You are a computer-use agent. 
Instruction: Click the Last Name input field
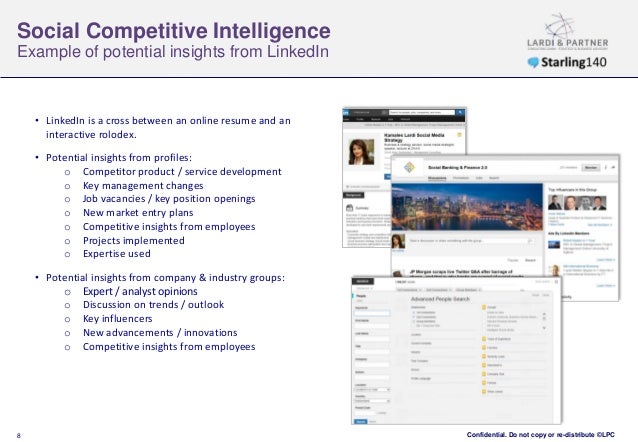[372, 339]
